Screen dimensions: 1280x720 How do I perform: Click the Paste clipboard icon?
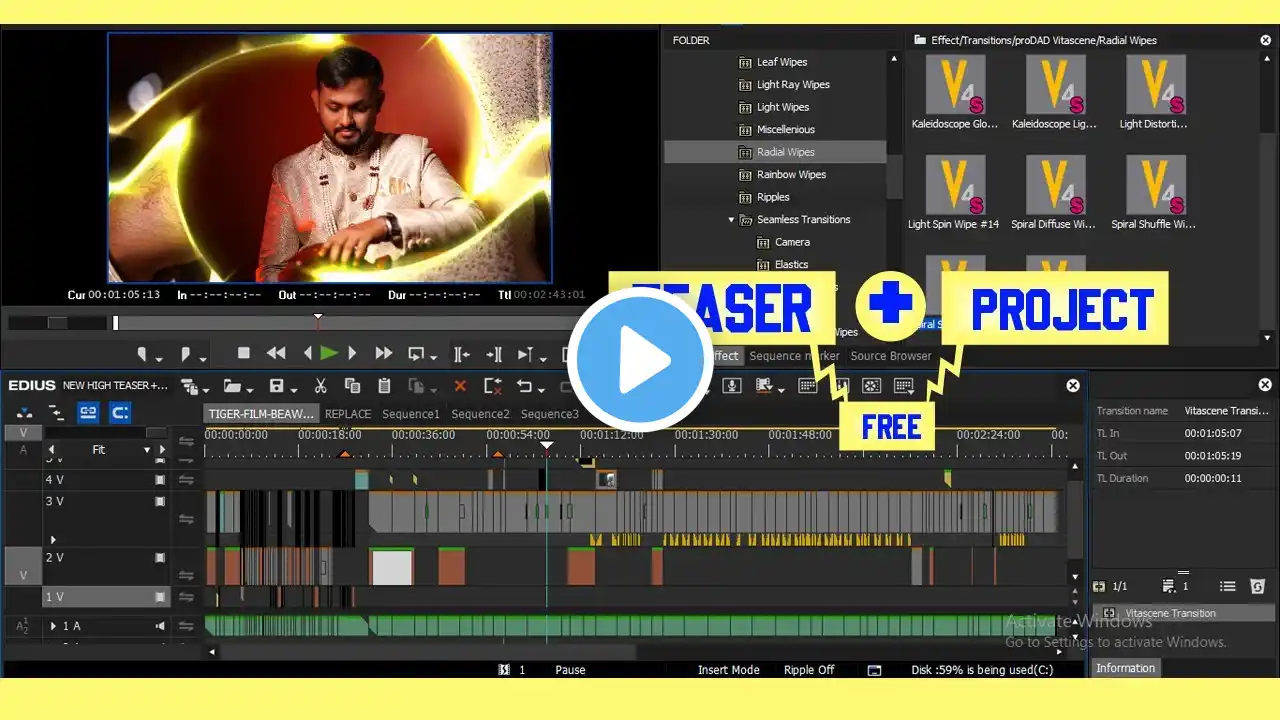click(384, 386)
